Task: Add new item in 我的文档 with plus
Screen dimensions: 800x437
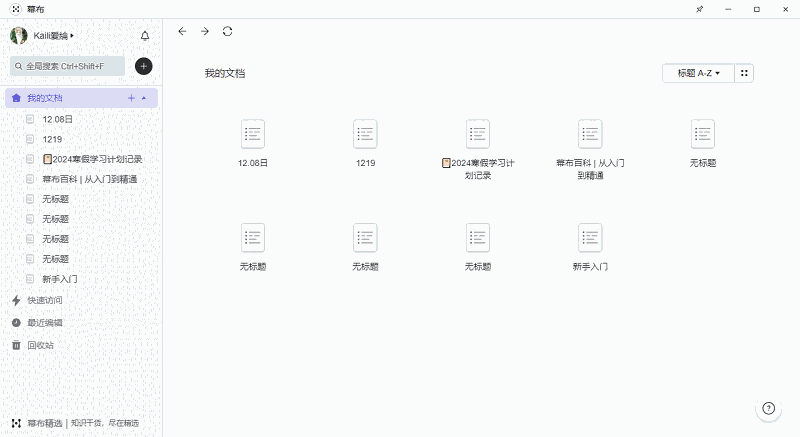Action: click(x=131, y=98)
